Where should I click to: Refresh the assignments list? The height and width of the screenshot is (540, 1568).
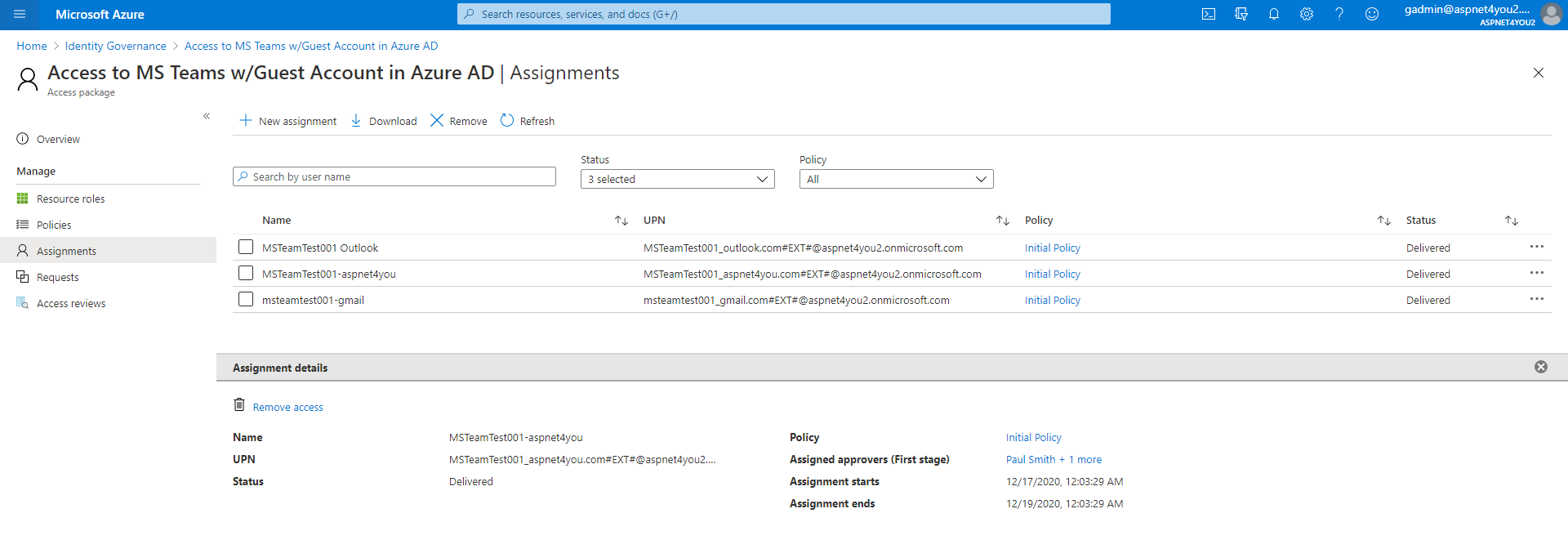pyautogui.click(x=528, y=121)
